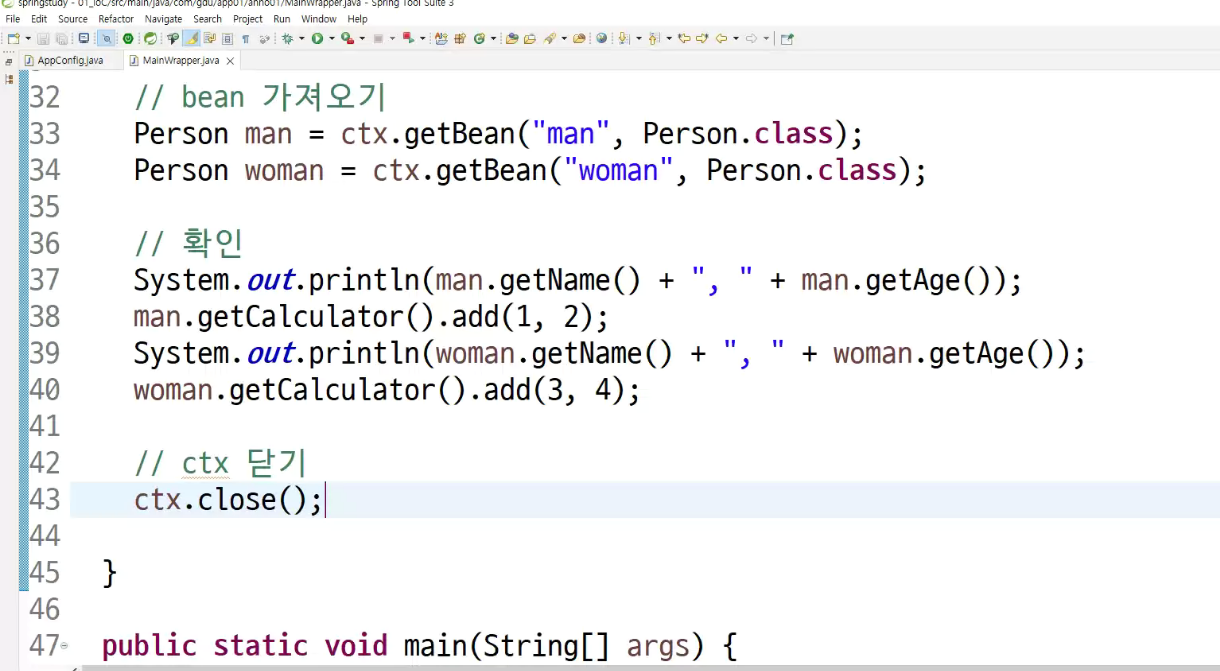Click the Save All icon

[x=61, y=39]
